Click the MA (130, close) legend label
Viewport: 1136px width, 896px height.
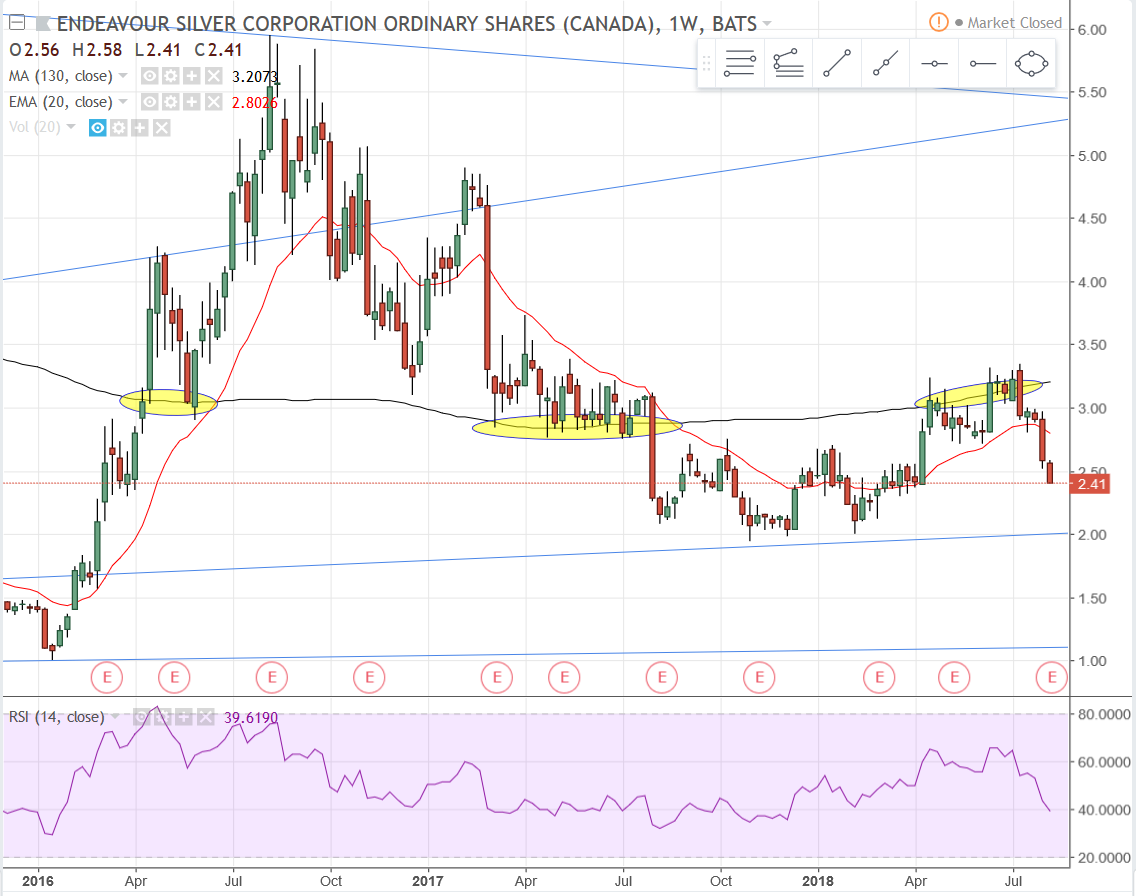coord(61,76)
